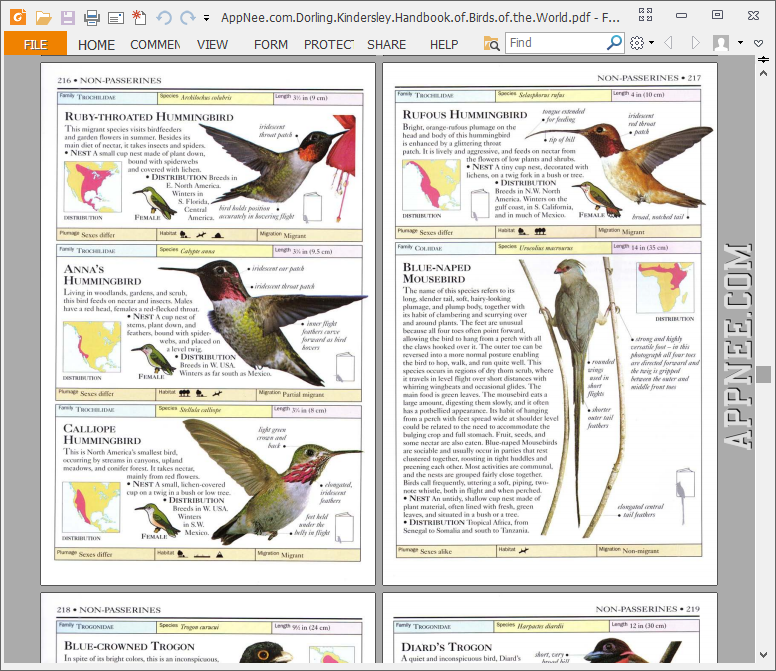The image size is (776, 671).
Task: Click the Rufous Hummingbird distribution map
Action: (x=431, y=185)
